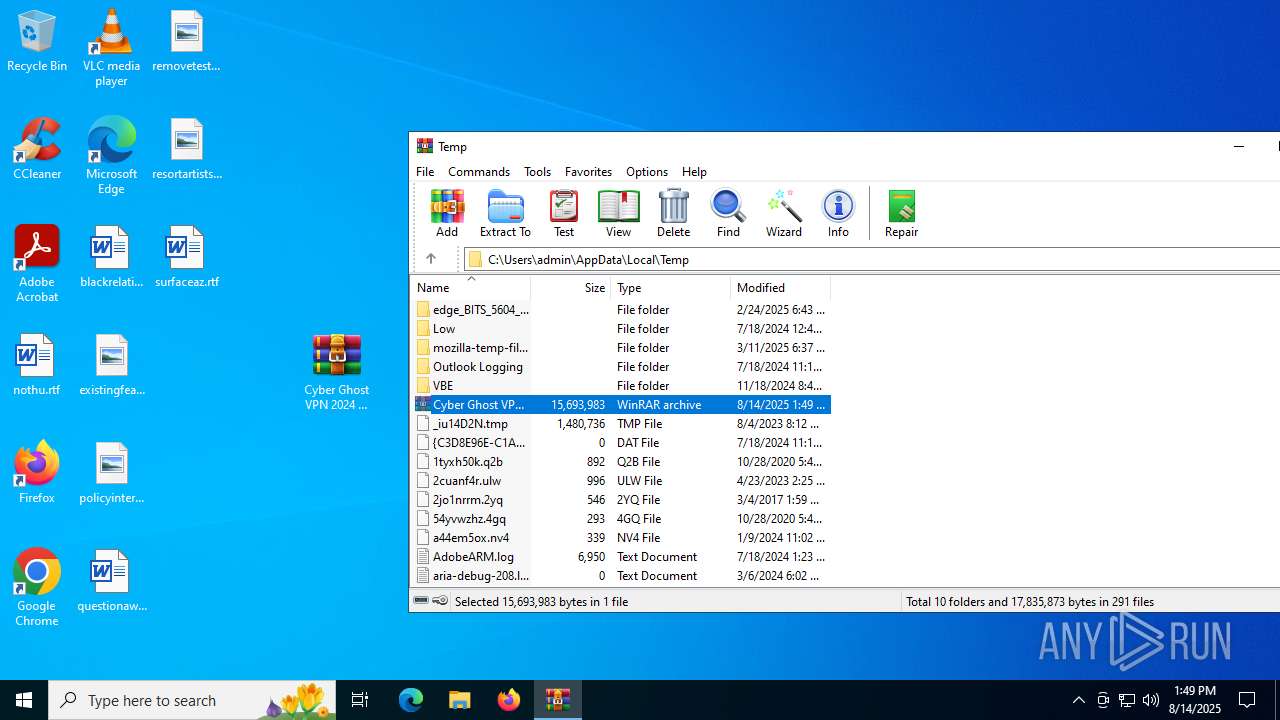Open File Explorer from taskbar

tap(459, 700)
